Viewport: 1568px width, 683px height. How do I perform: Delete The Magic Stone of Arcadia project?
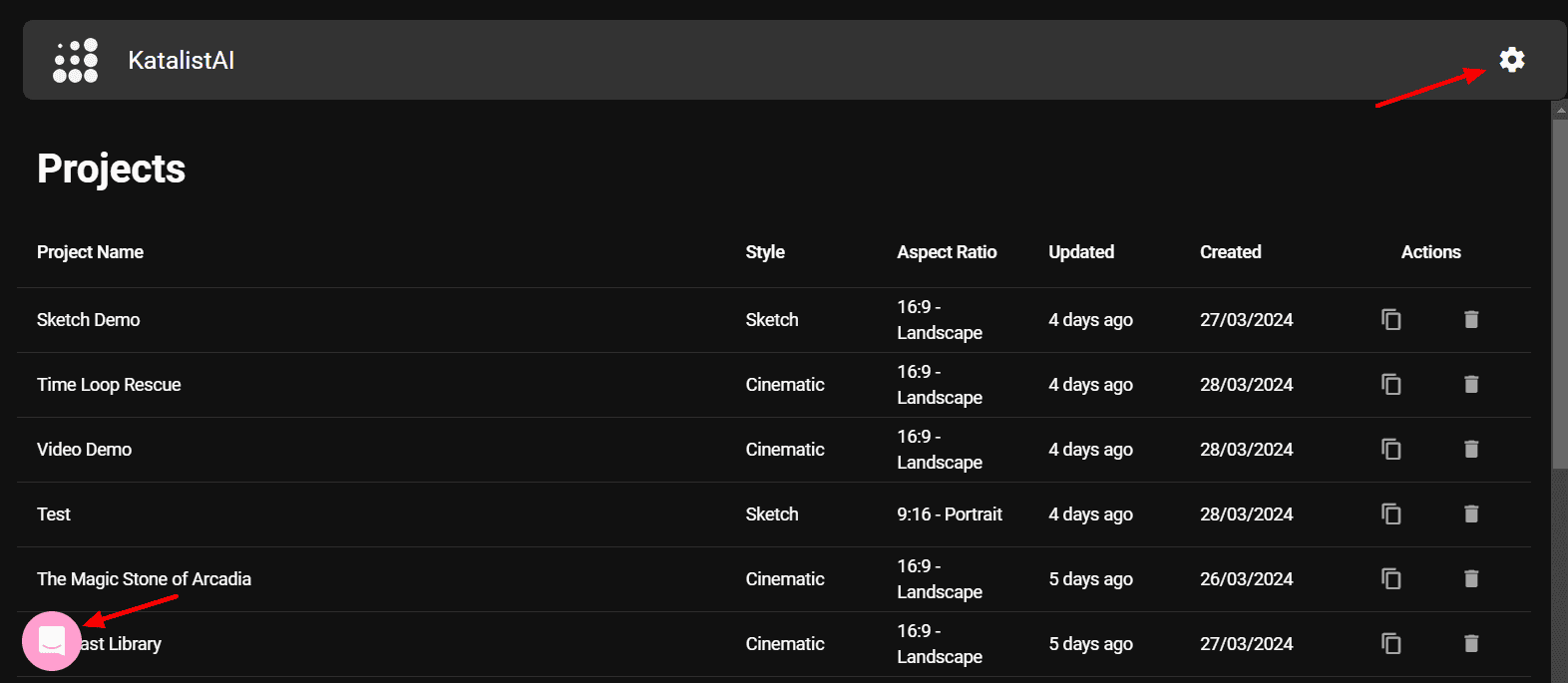coord(1470,578)
